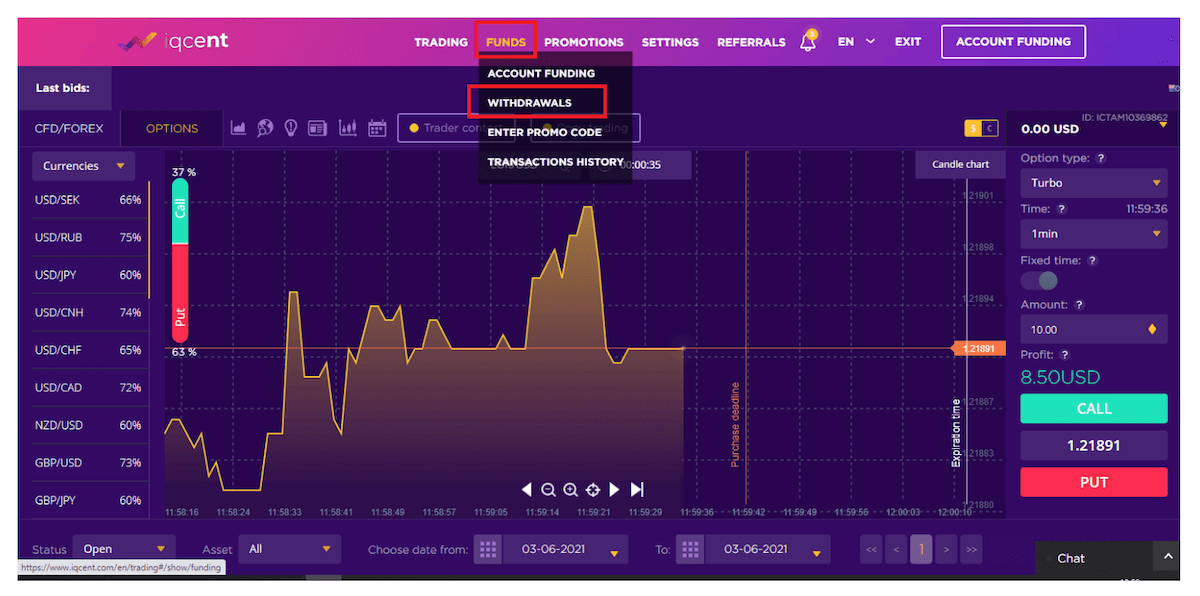Move chart forward with right arrow icon
Screen dimensions: 1200x596
pos(614,489)
